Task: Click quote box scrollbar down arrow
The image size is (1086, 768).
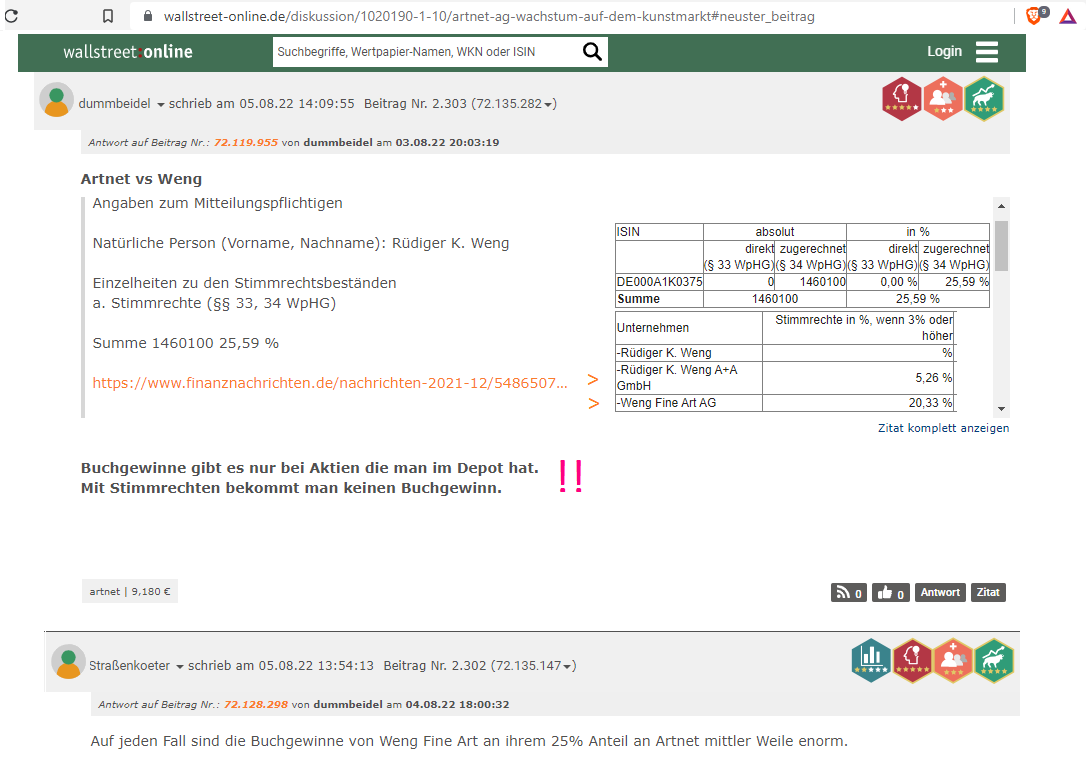Action: coord(1002,409)
